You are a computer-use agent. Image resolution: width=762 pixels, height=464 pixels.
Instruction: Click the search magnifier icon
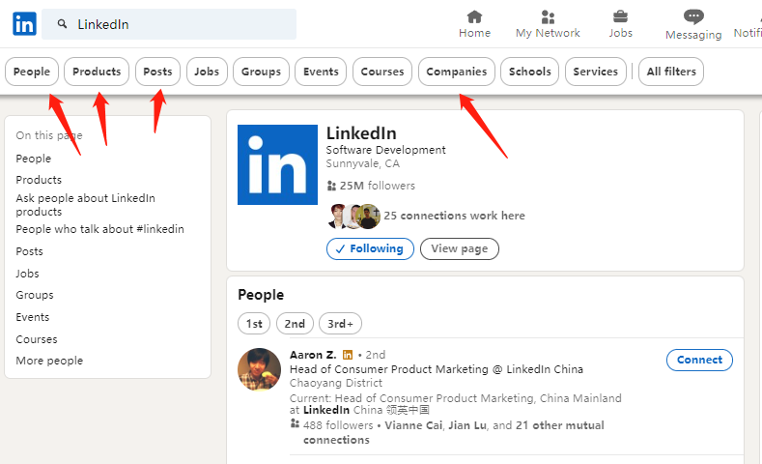[x=62, y=24]
